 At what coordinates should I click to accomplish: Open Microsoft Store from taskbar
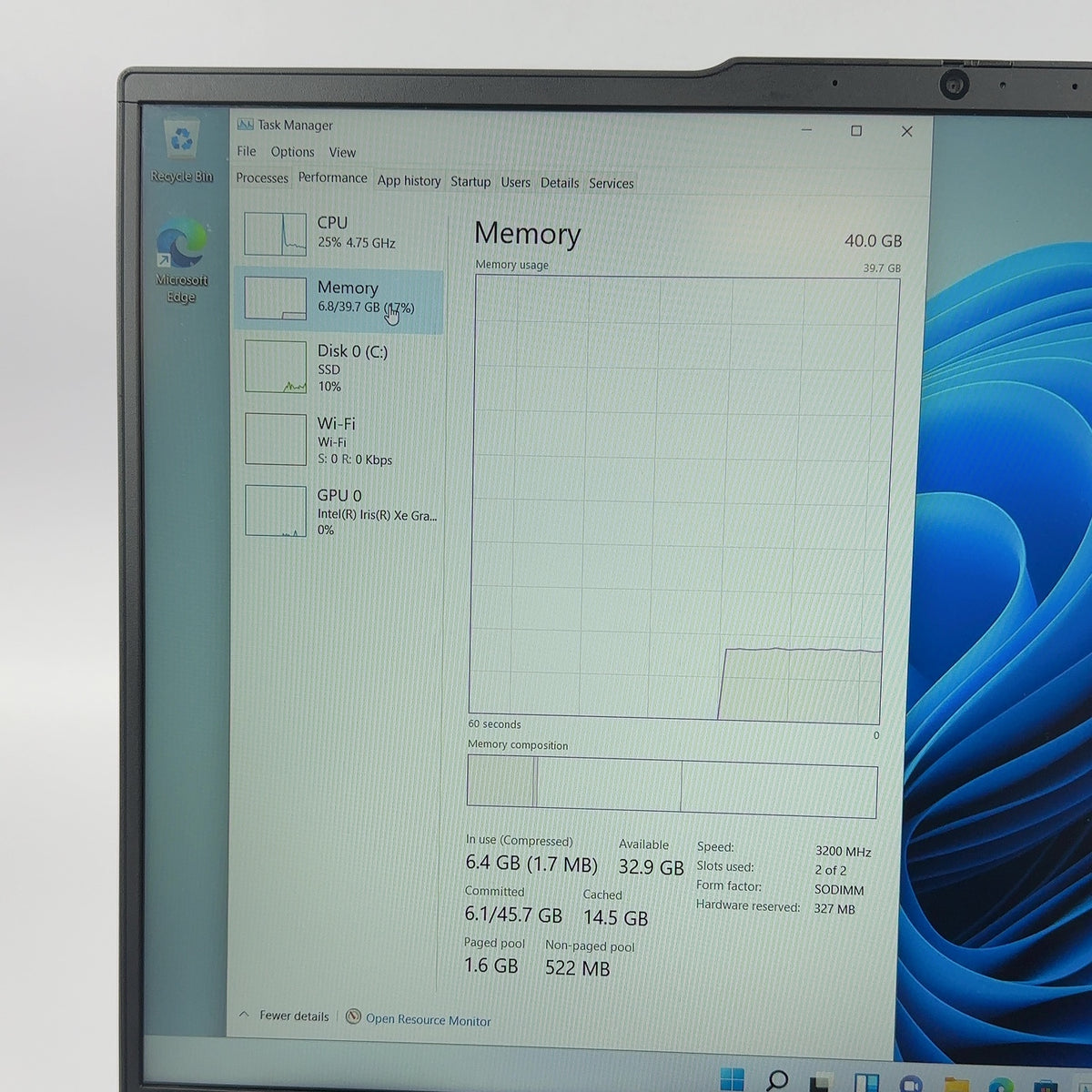1046,1086
